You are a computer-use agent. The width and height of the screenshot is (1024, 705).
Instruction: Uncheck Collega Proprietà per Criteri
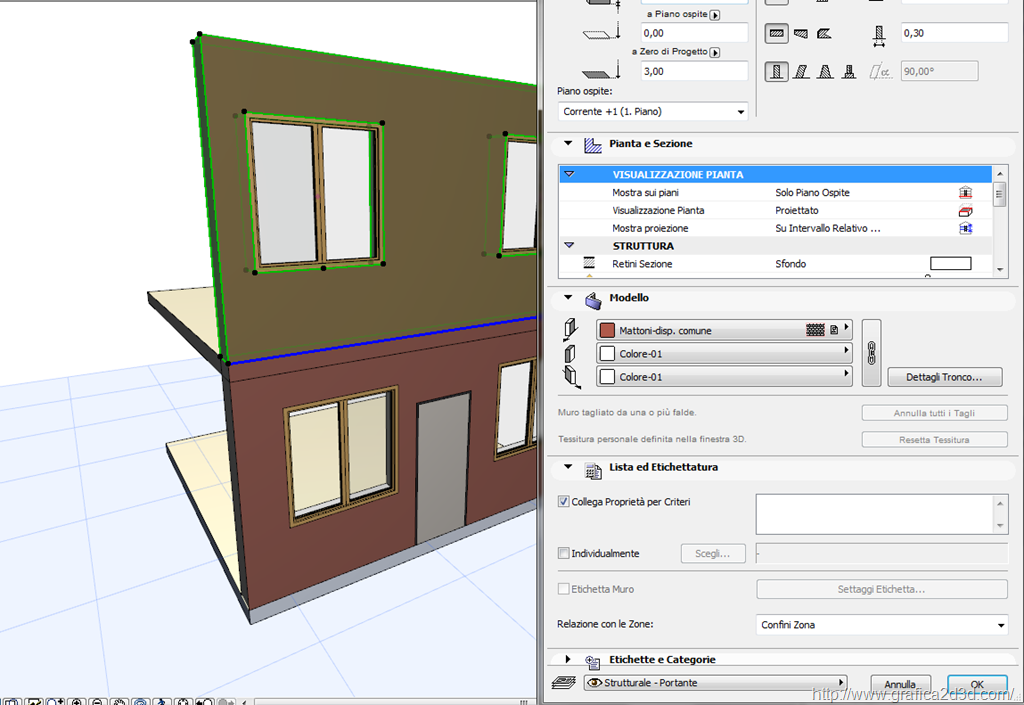[563, 502]
